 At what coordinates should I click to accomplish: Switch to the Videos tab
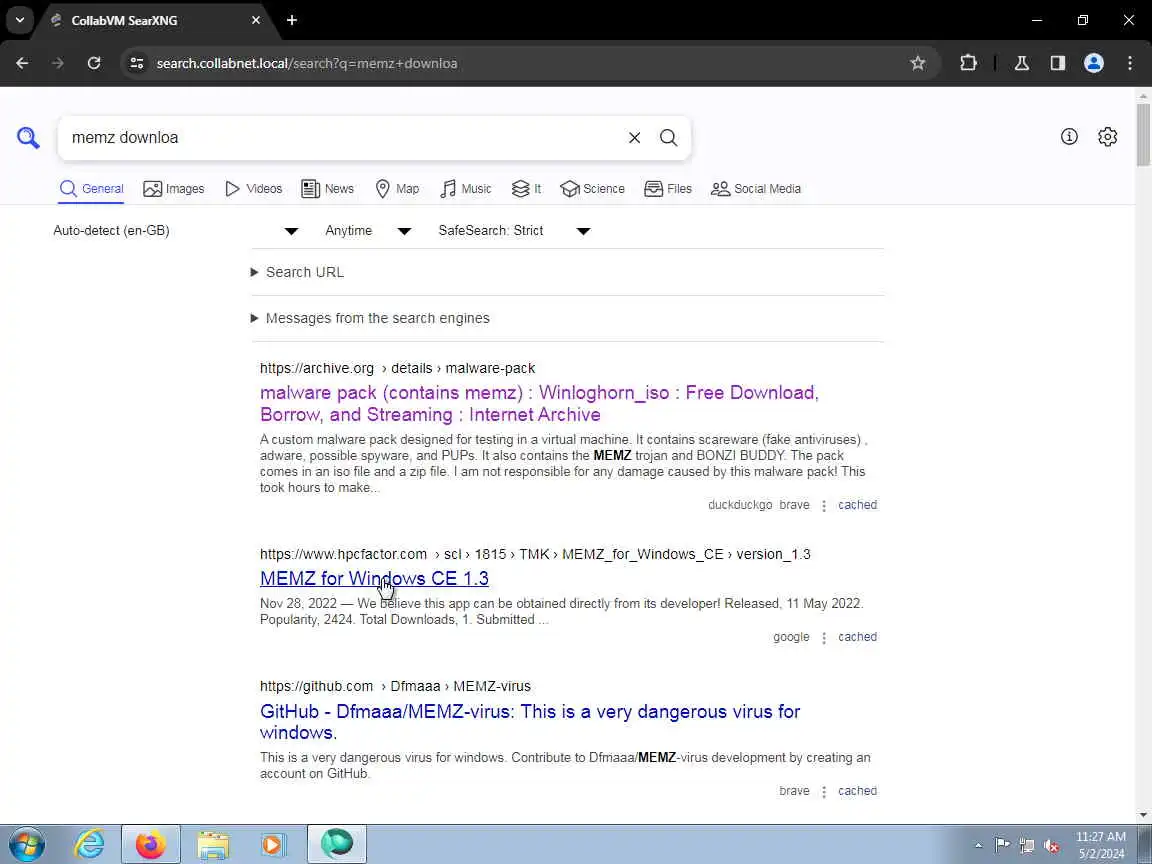pos(253,189)
